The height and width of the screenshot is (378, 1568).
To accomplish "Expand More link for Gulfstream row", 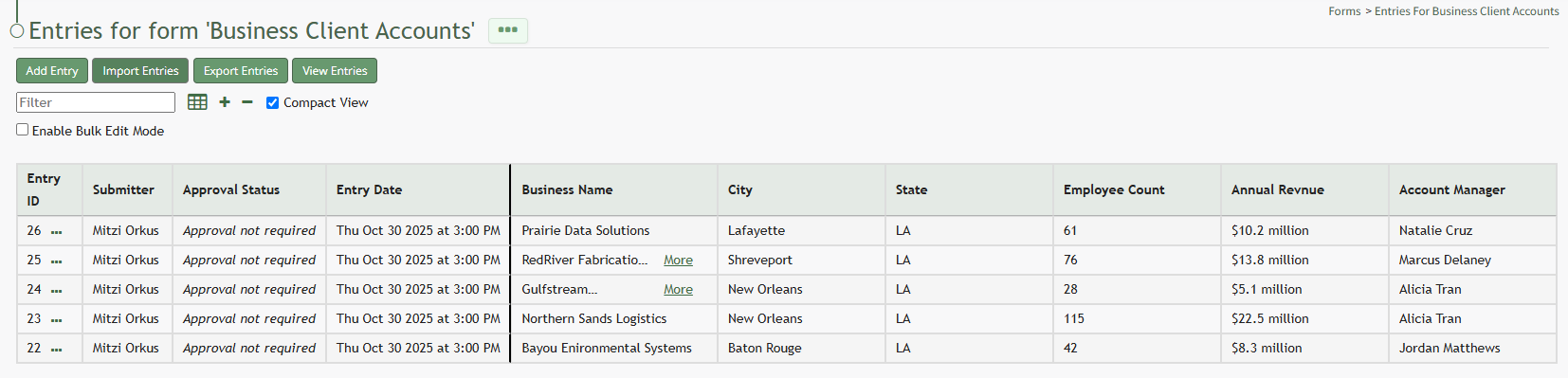I will [678, 289].
